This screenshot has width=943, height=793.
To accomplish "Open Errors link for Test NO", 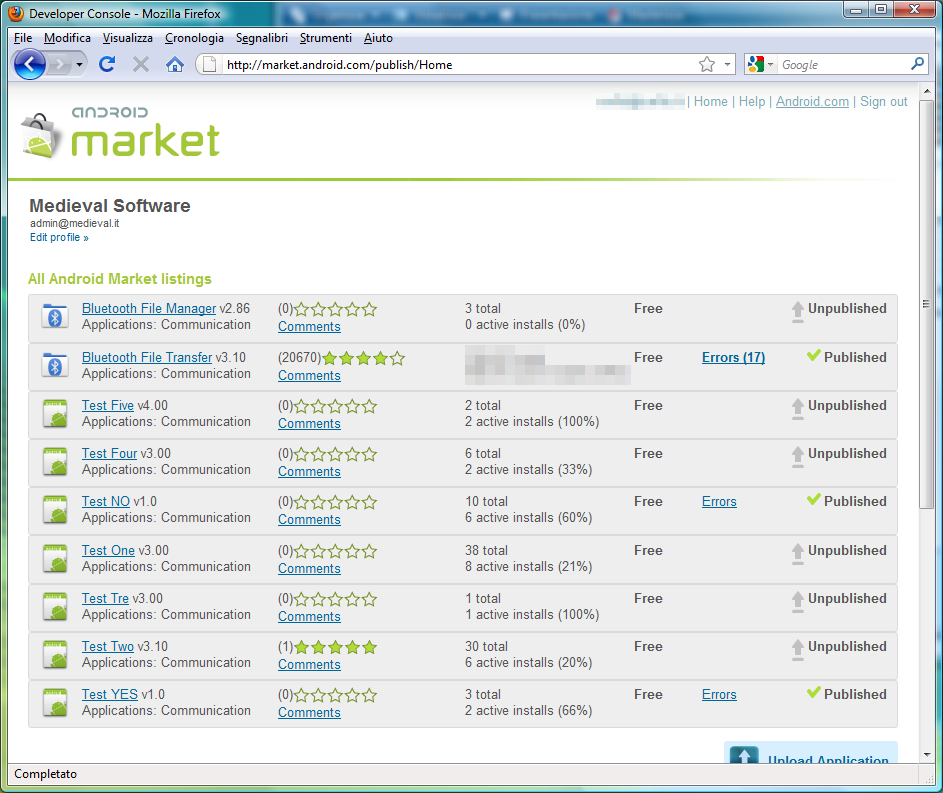I will 719,502.
